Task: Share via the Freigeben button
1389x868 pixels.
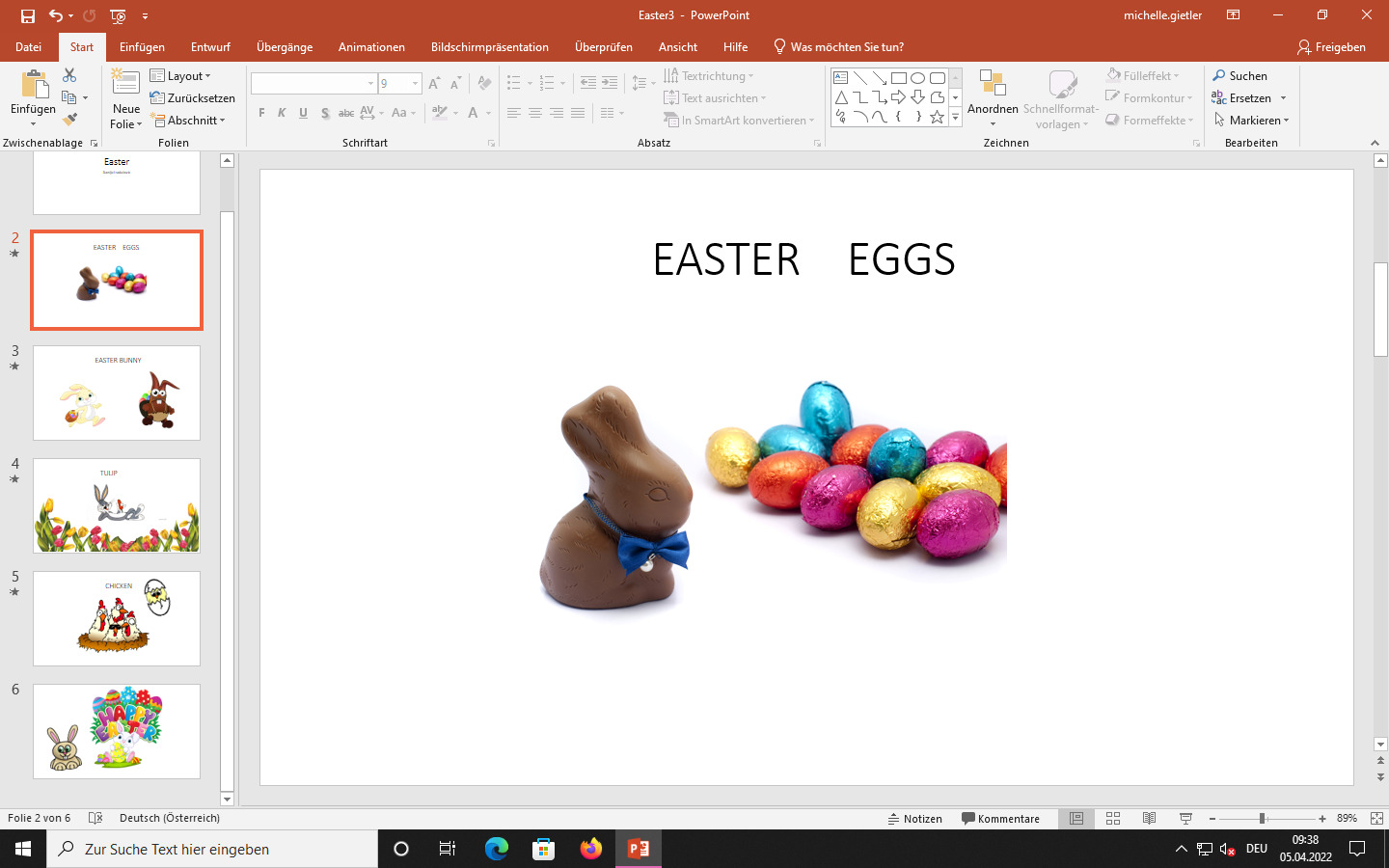Action: pos(1332,46)
